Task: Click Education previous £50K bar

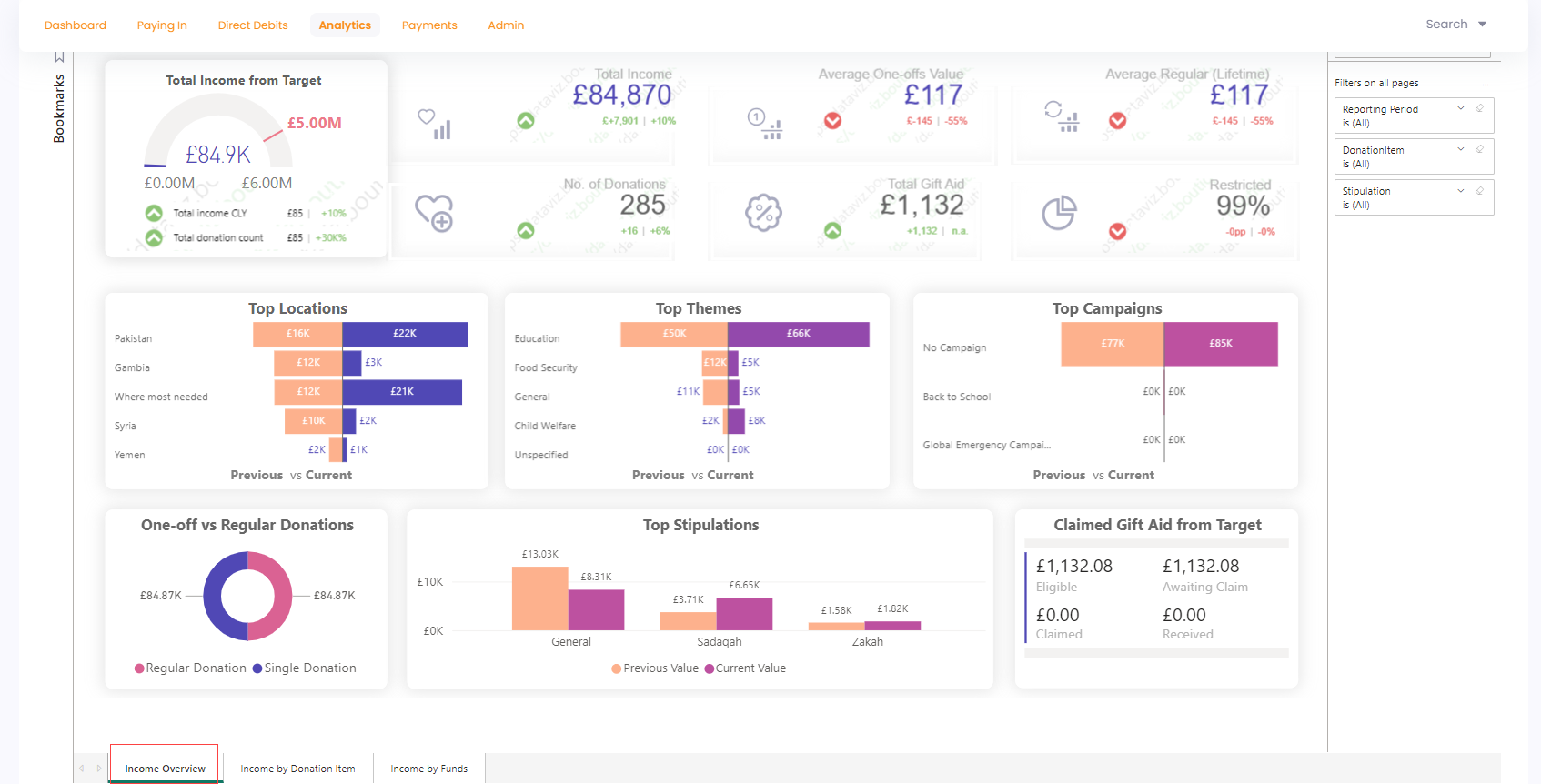Action: click(x=674, y=334)
